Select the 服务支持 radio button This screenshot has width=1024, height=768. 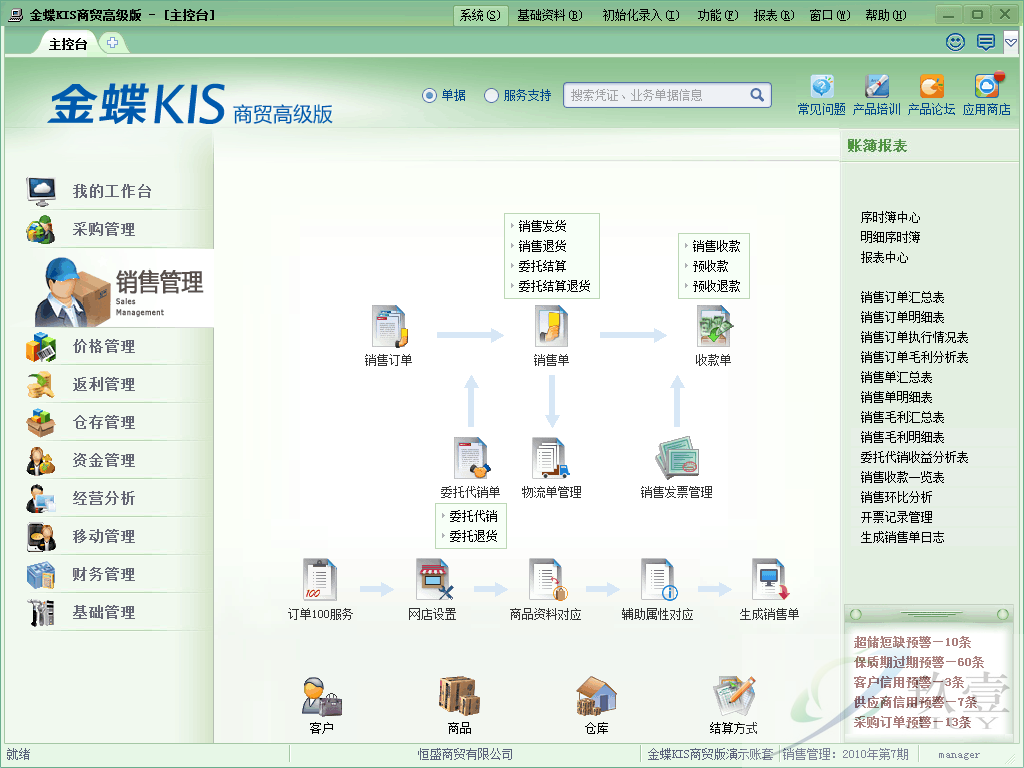click(x=491, y=95)
